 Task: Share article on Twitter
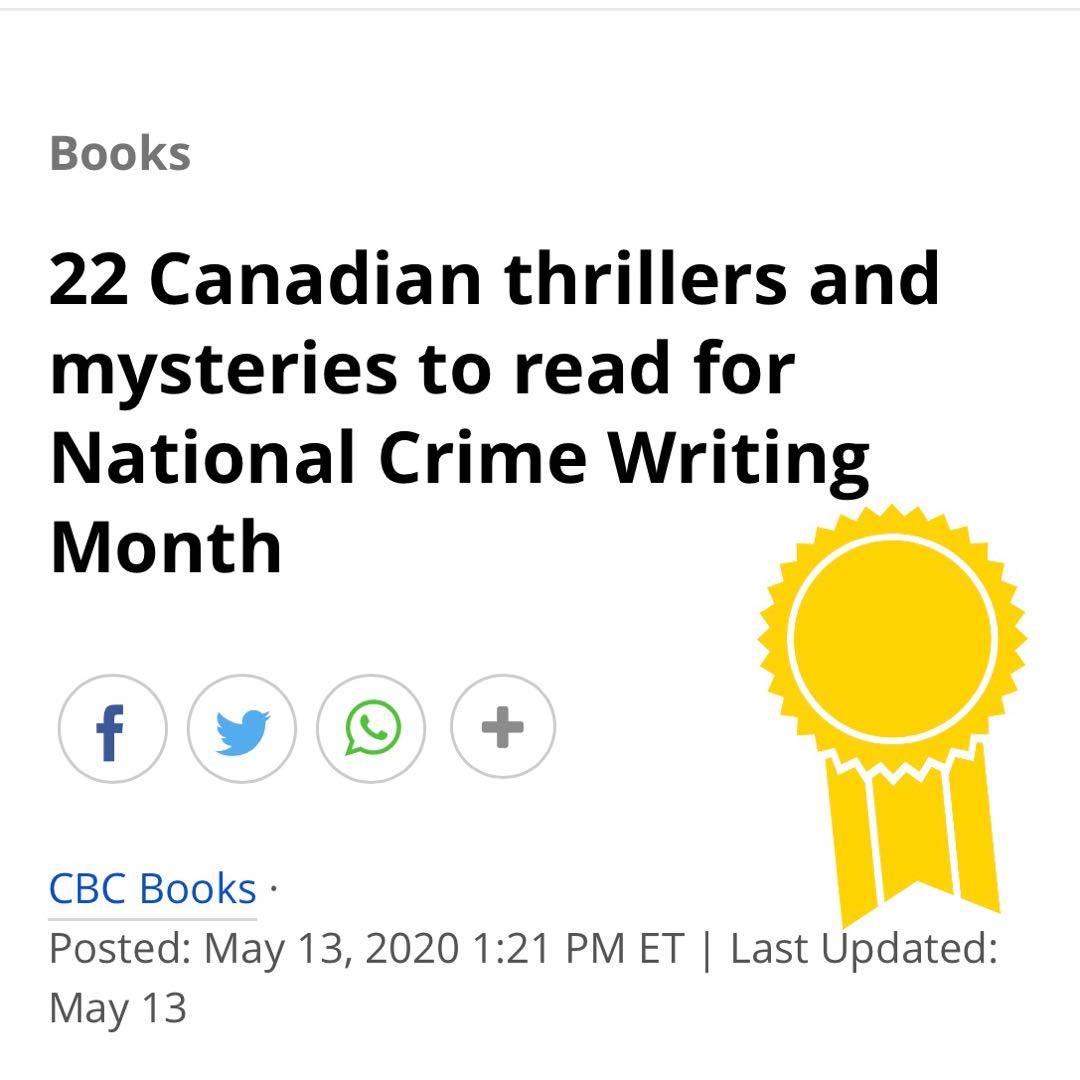(x=242, y=728)
